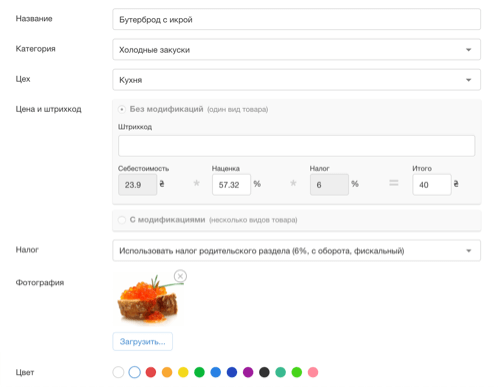Screen dimensions: 500x387
Task: Select the black color swatch
Action: (264, 372)
